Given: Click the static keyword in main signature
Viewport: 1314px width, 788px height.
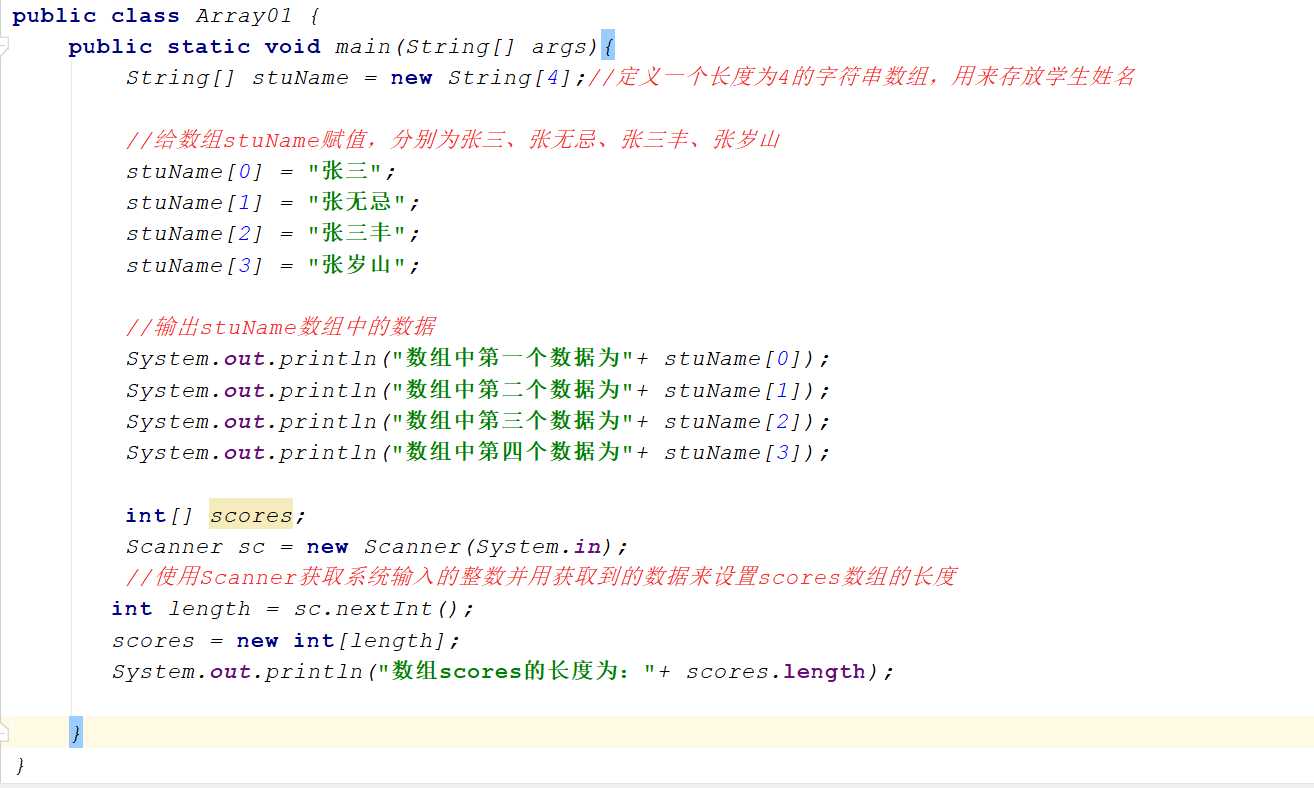Looking at the screenshot, I should [209, 47].
